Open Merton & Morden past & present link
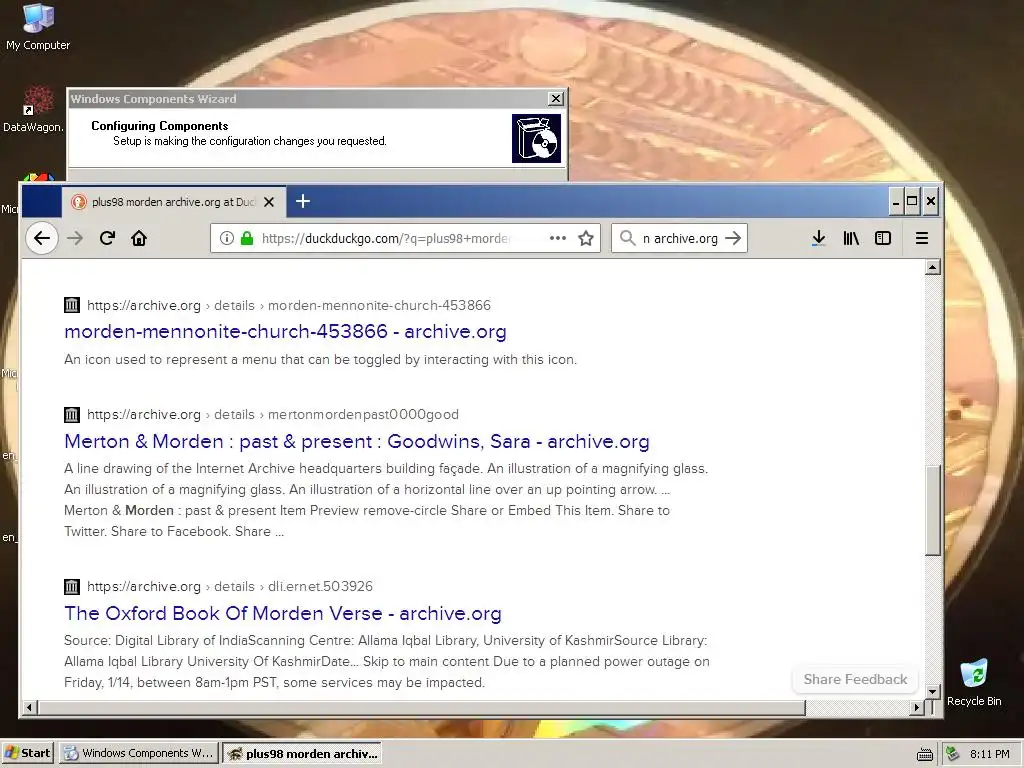This screenshot has height=768, width=1024. pos(357,441)
